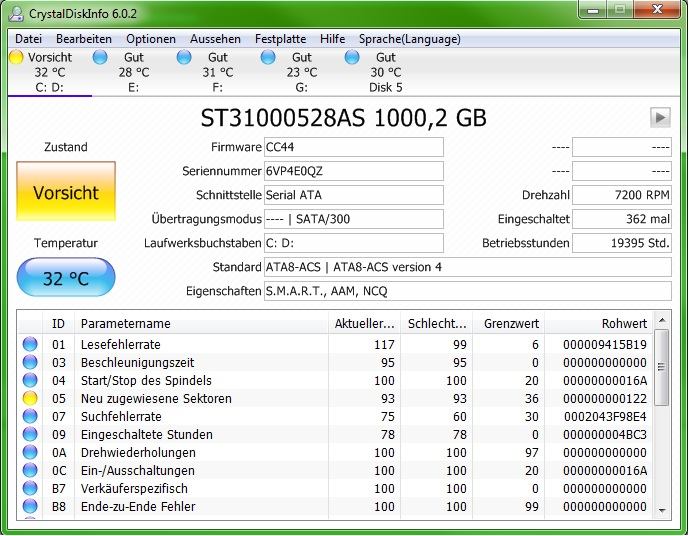Click raw value 000000004BC3

pyautogui.click(x=605, y=435)
